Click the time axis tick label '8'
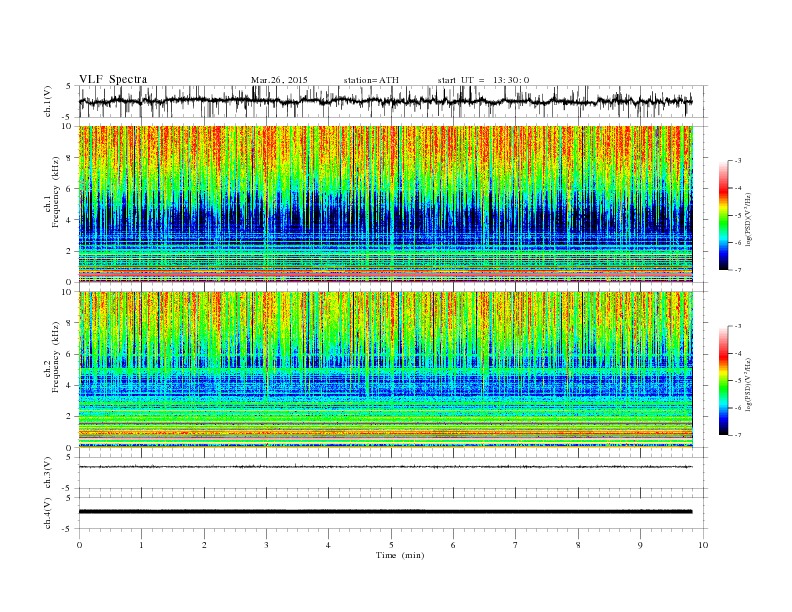This screenshot has height=612, width=792. tap(578, 545)
